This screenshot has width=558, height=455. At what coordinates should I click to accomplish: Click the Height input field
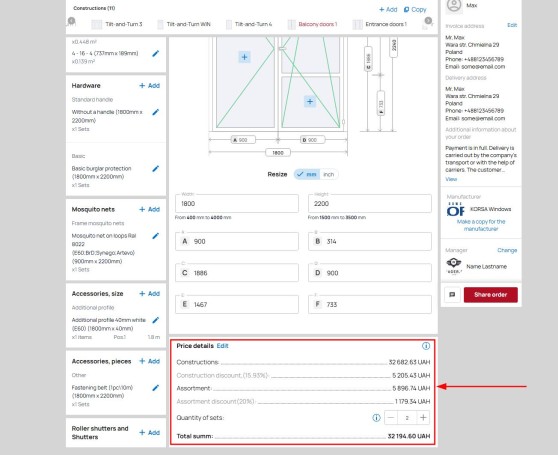coord(370,203)
